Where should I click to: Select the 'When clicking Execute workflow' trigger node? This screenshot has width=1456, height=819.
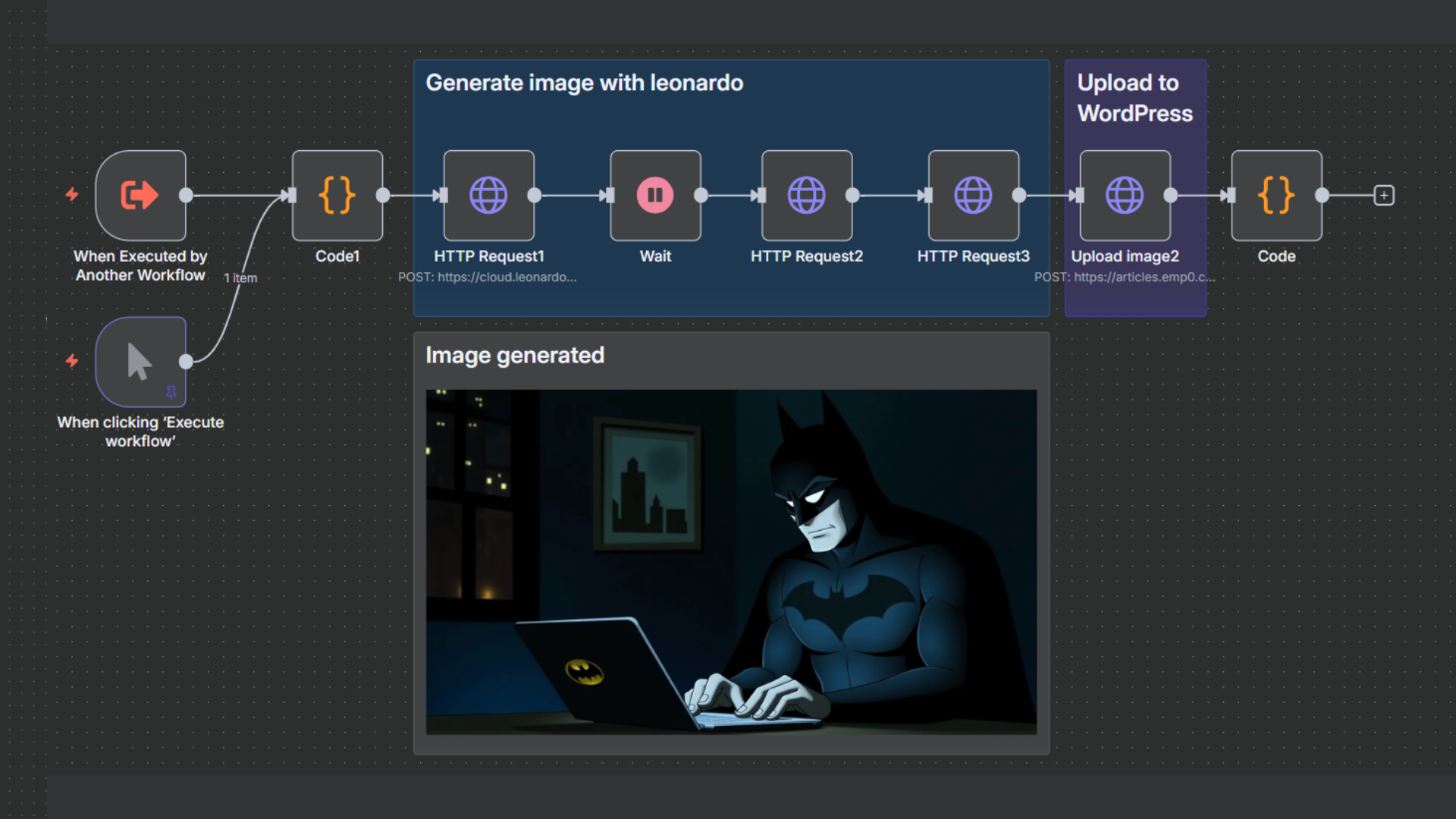[x=140, y=362]
